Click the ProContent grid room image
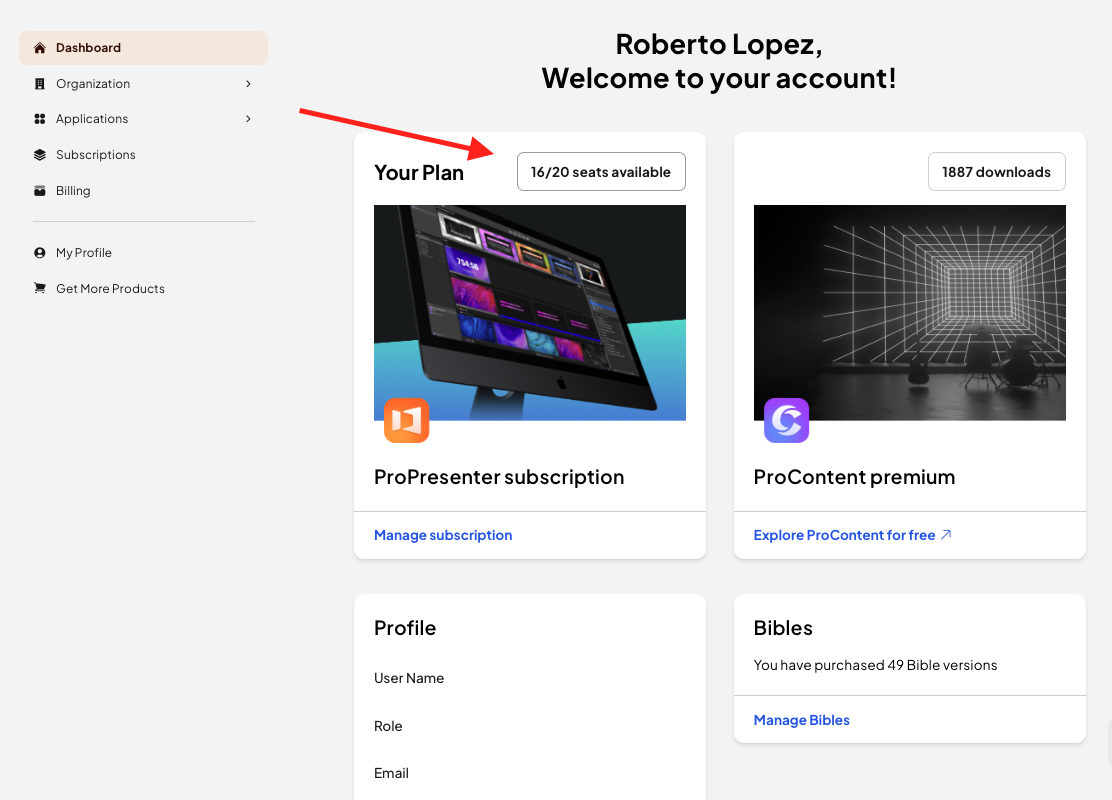 coord(909,313)
